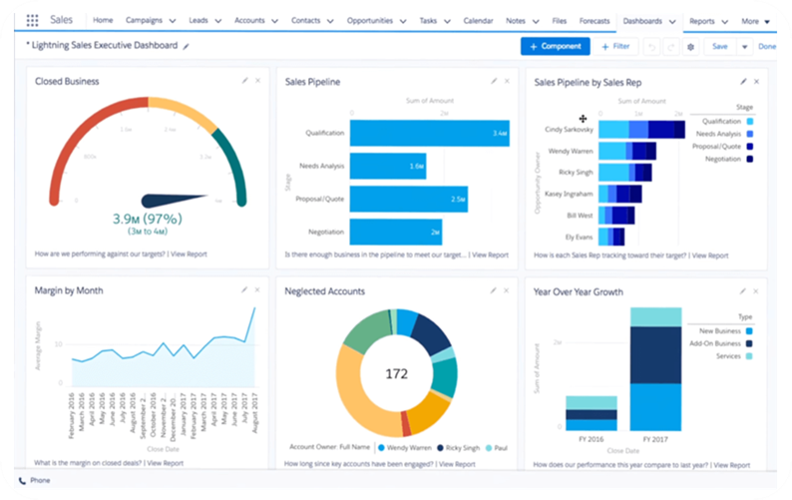Click the Negotiation legend color swatch

750,159
